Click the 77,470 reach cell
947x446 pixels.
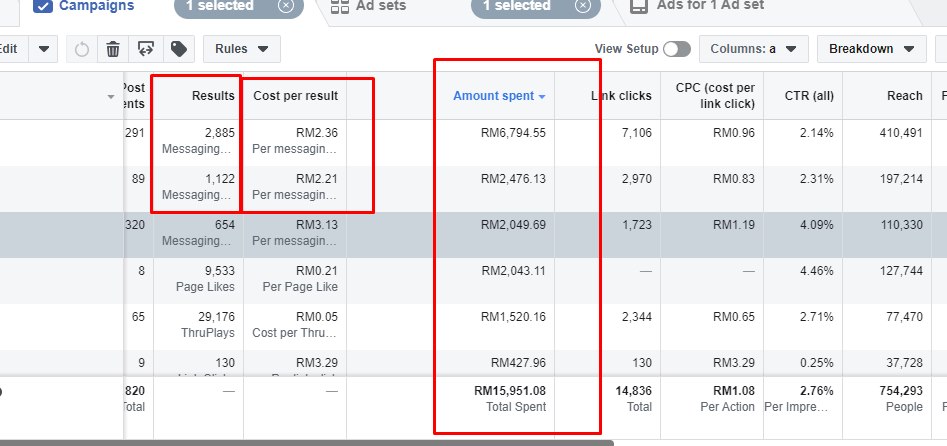pos(905,316)
